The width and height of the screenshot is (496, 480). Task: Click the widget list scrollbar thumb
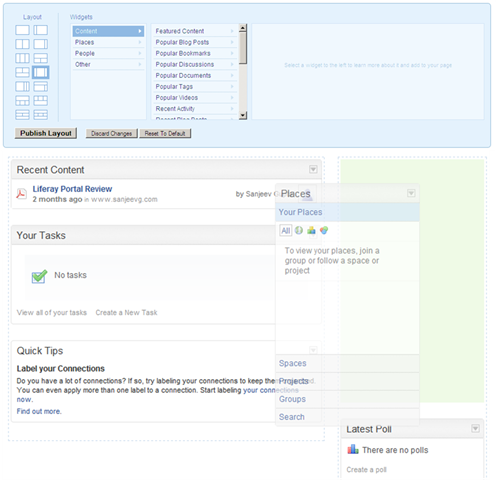243,48
